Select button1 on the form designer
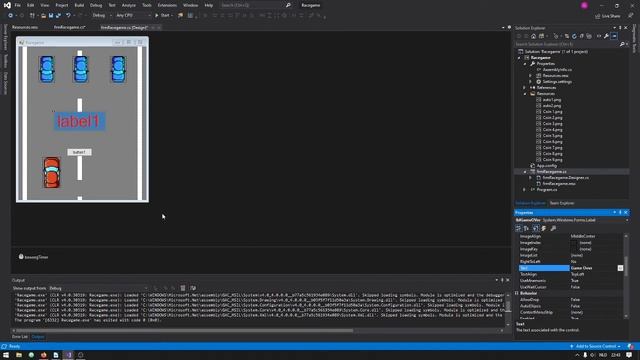This screenshot has height=360, width=640. click(x=79, y=152)
